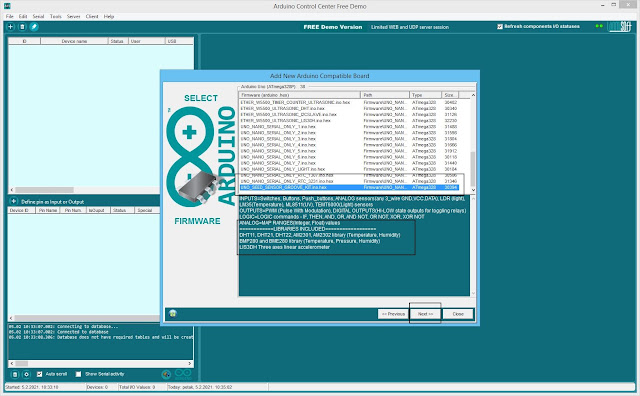The image size is (640, 396).
Task: Select ETHER_W5500_ULTRASONIC_DHT firmware row
Action: (349, 109)
